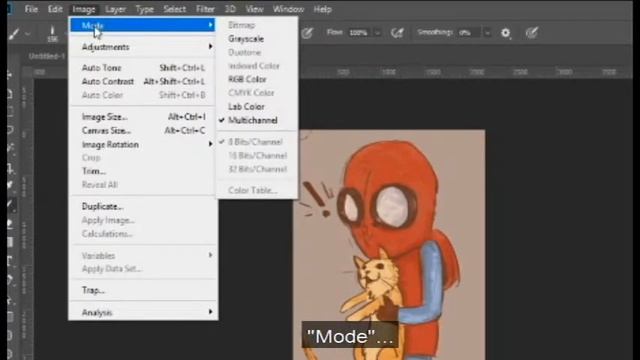The width and height of the screenshot is (640, 360).
Task: Choose the Trap command
Action: (142, 290)
